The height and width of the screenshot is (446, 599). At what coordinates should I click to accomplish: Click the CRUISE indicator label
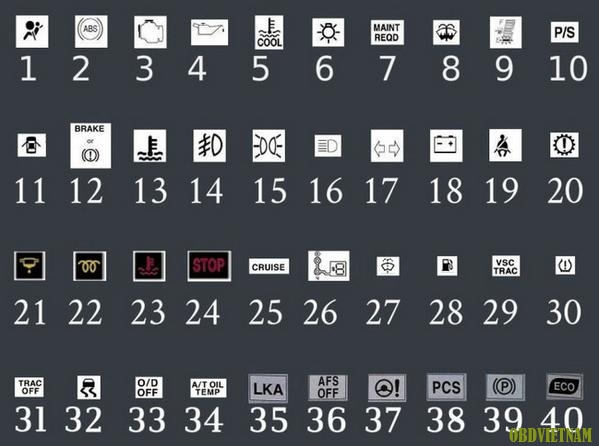(269, 266)
